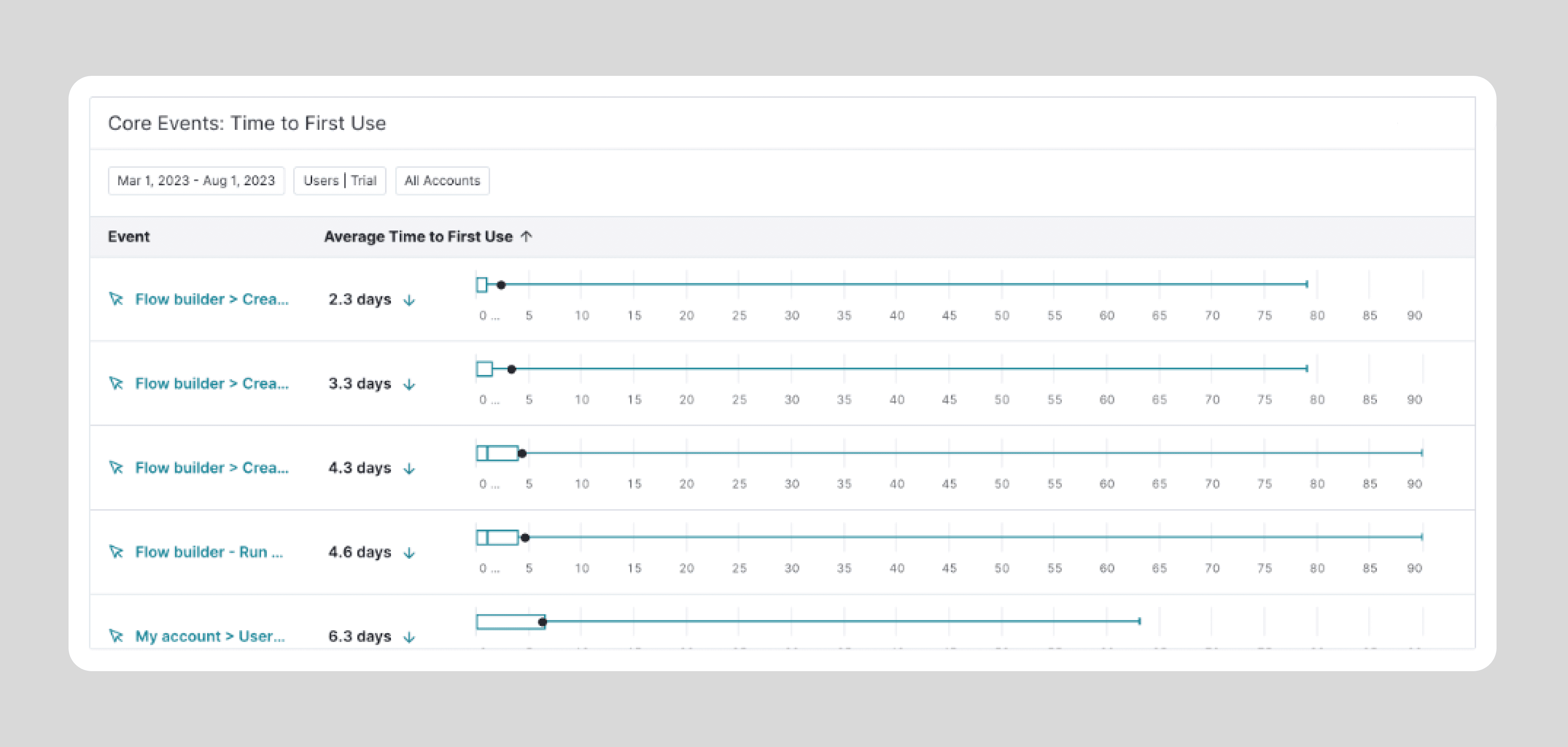Open the Users | Trial segment filter
Image resolution: width=1568 pixels, height=747 pixels.
pos(339,181)
